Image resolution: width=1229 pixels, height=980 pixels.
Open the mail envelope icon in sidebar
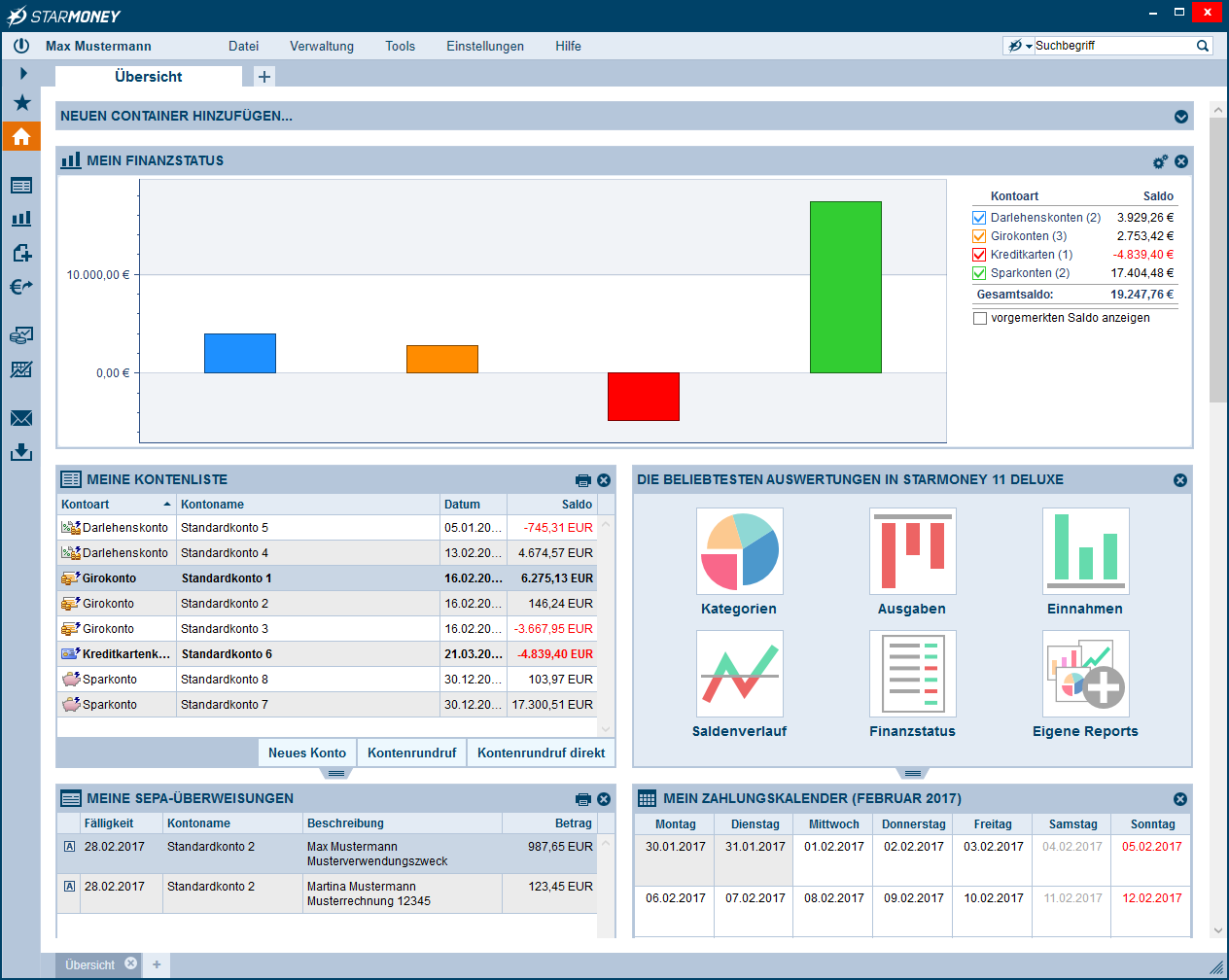click(x=21, y=418)
